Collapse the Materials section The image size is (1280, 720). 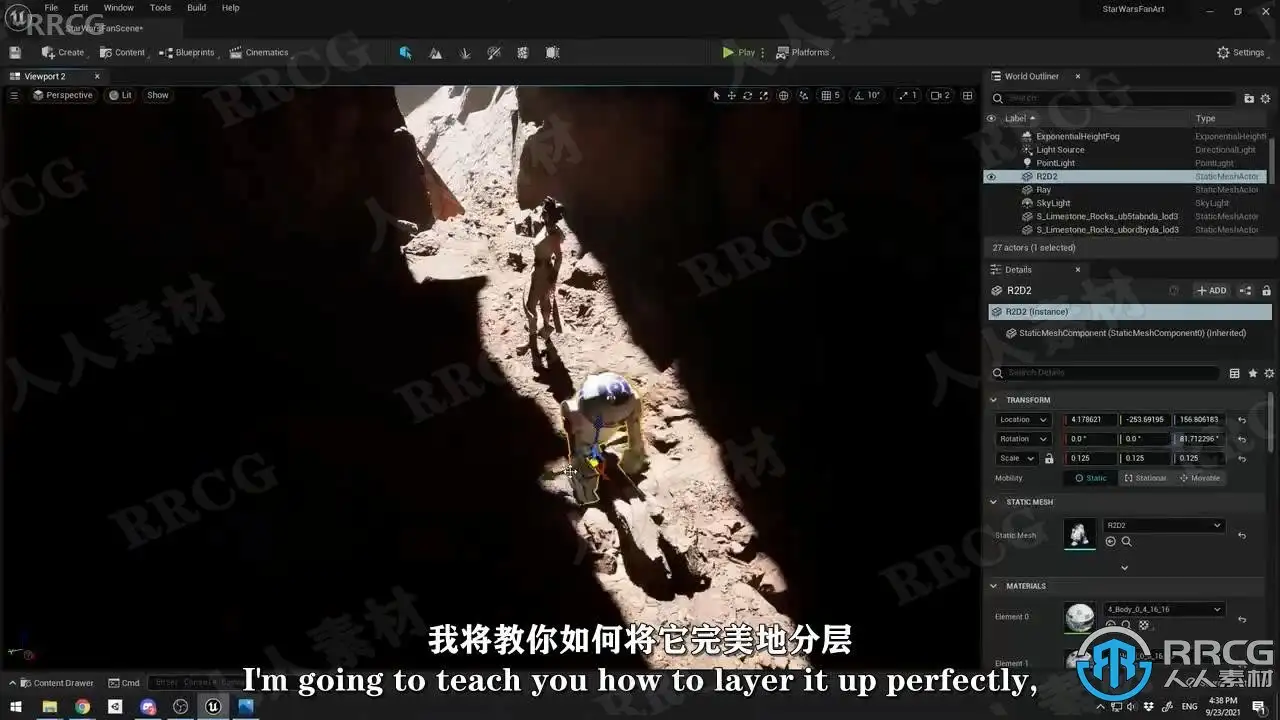(x=994, y=586)
